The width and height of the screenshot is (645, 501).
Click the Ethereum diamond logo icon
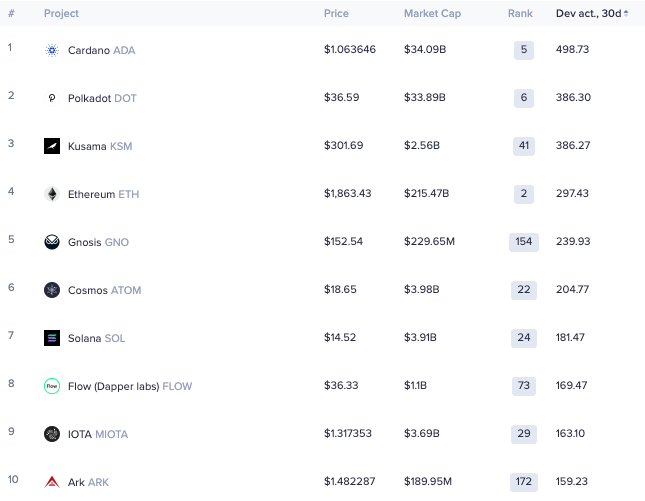pyautogui.click(x=52, y=194)
